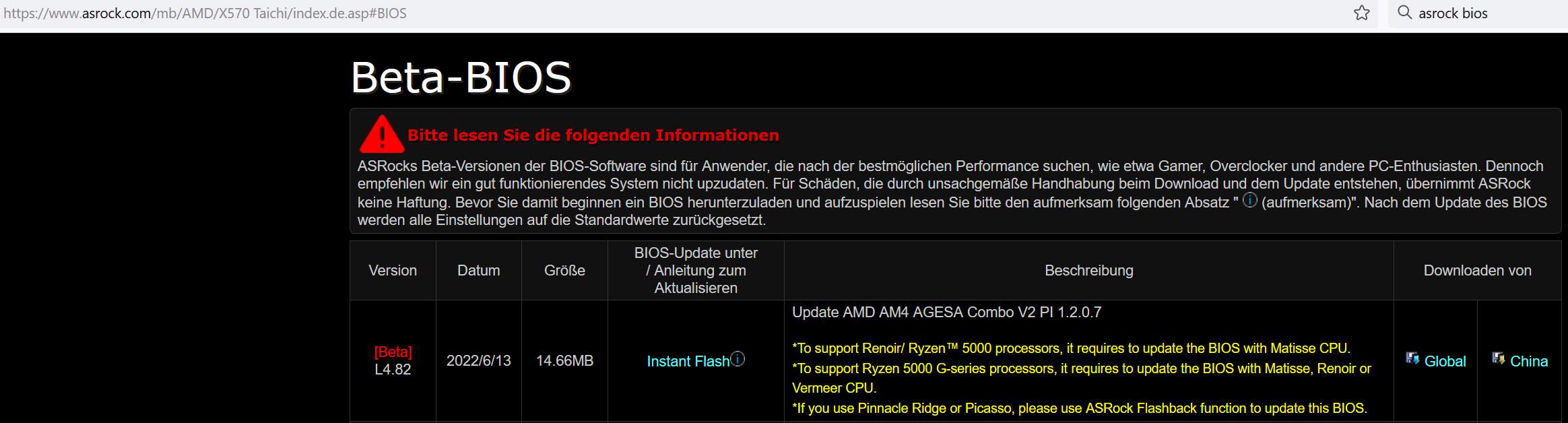
Task: Open the info icon after 'Absatz' text
Action: coord(1250,201)
